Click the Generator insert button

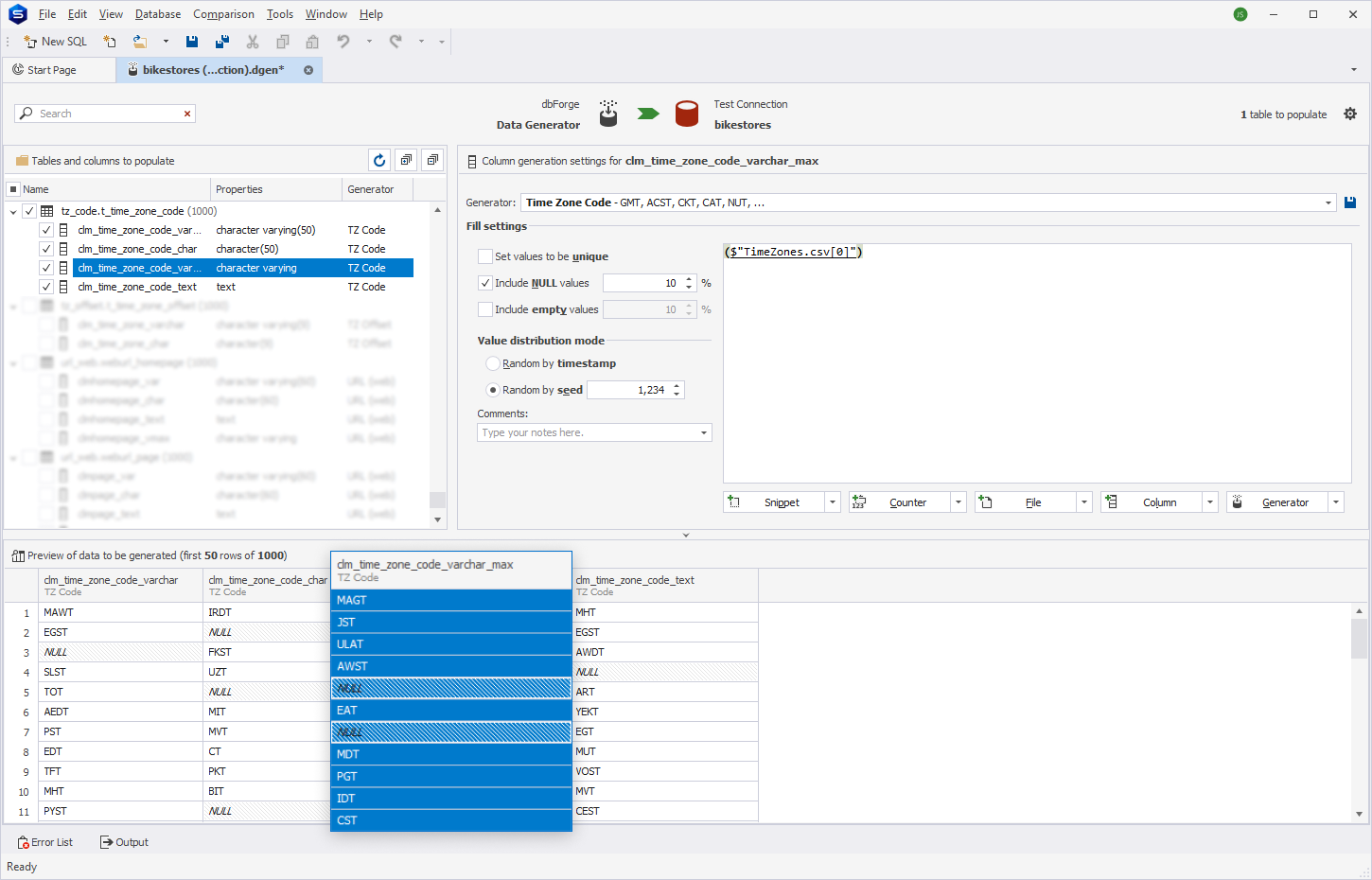(x=1278, y=502)
